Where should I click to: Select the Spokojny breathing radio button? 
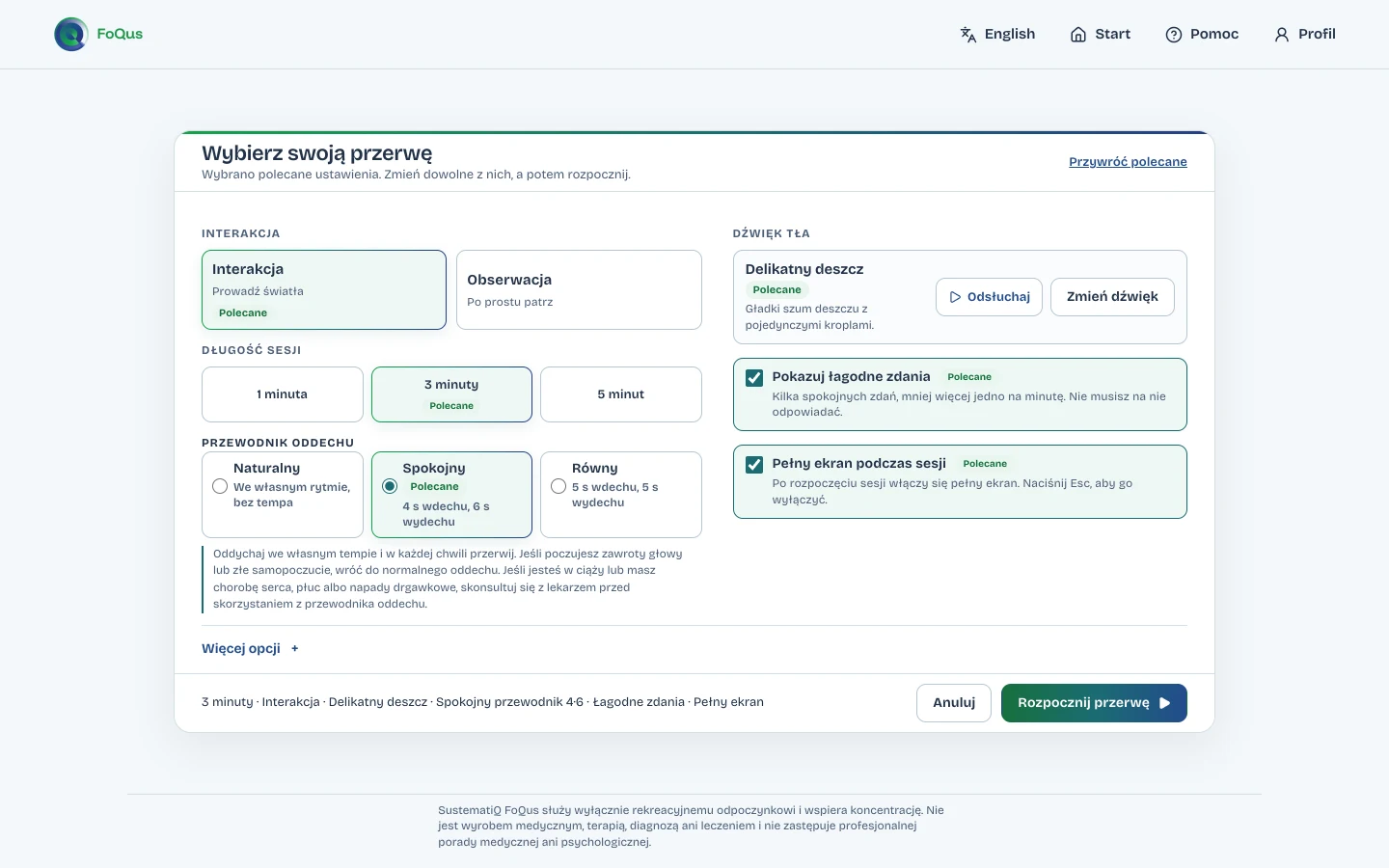pyautogui.click(x=390, y=486)
